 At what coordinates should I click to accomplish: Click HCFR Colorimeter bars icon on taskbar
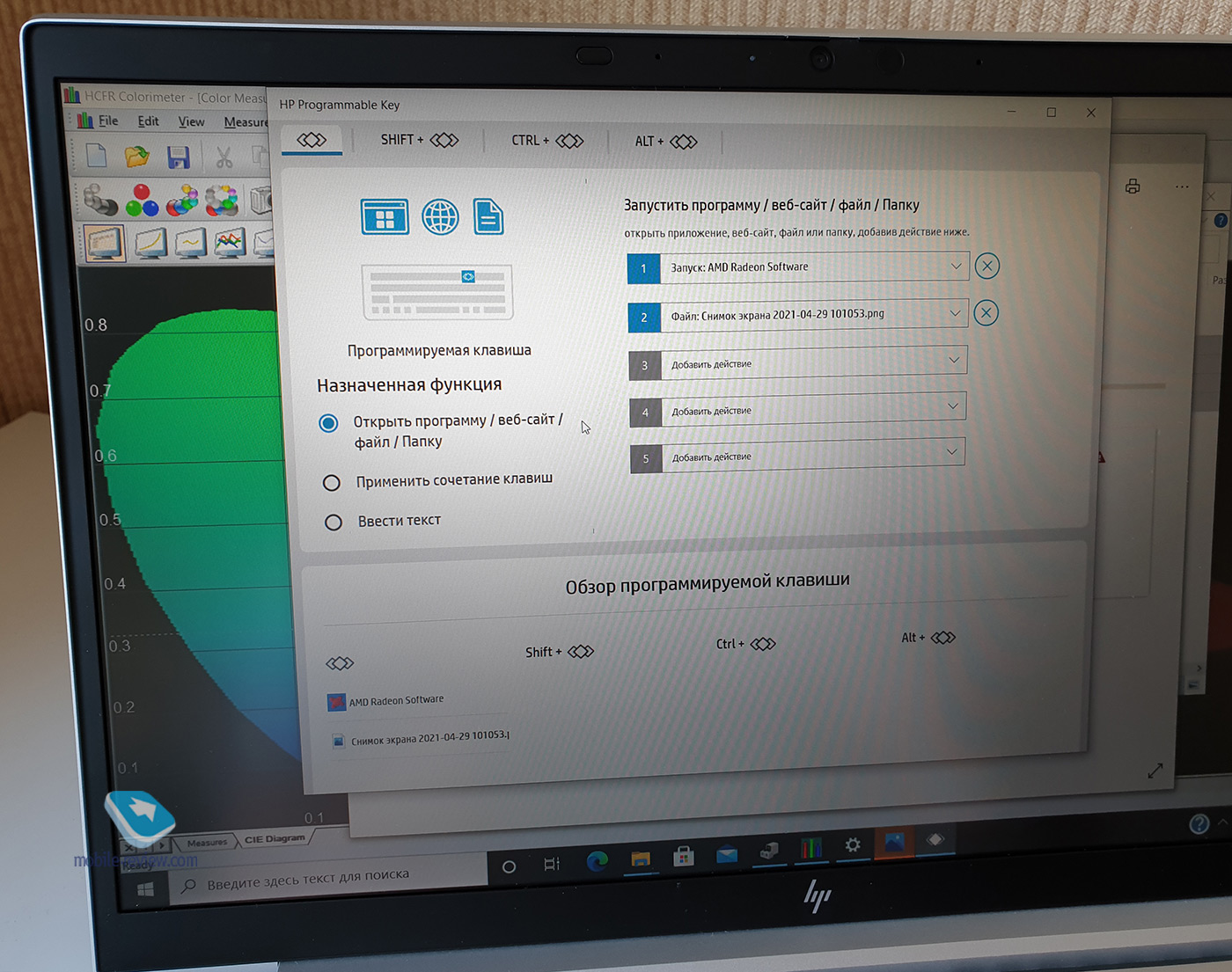coord(810,849)
